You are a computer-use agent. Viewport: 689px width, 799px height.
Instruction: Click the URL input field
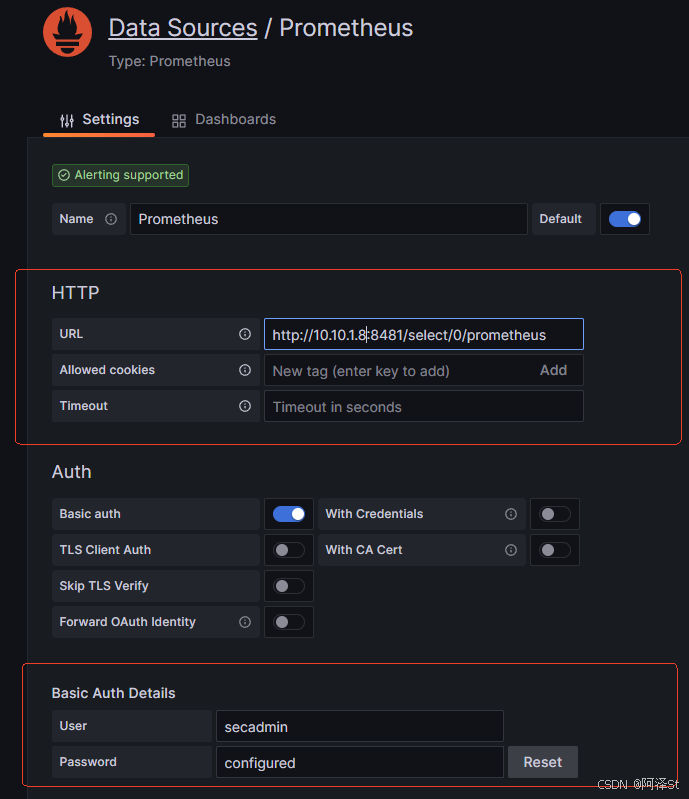pyautogui.click(x=424, y=334)
